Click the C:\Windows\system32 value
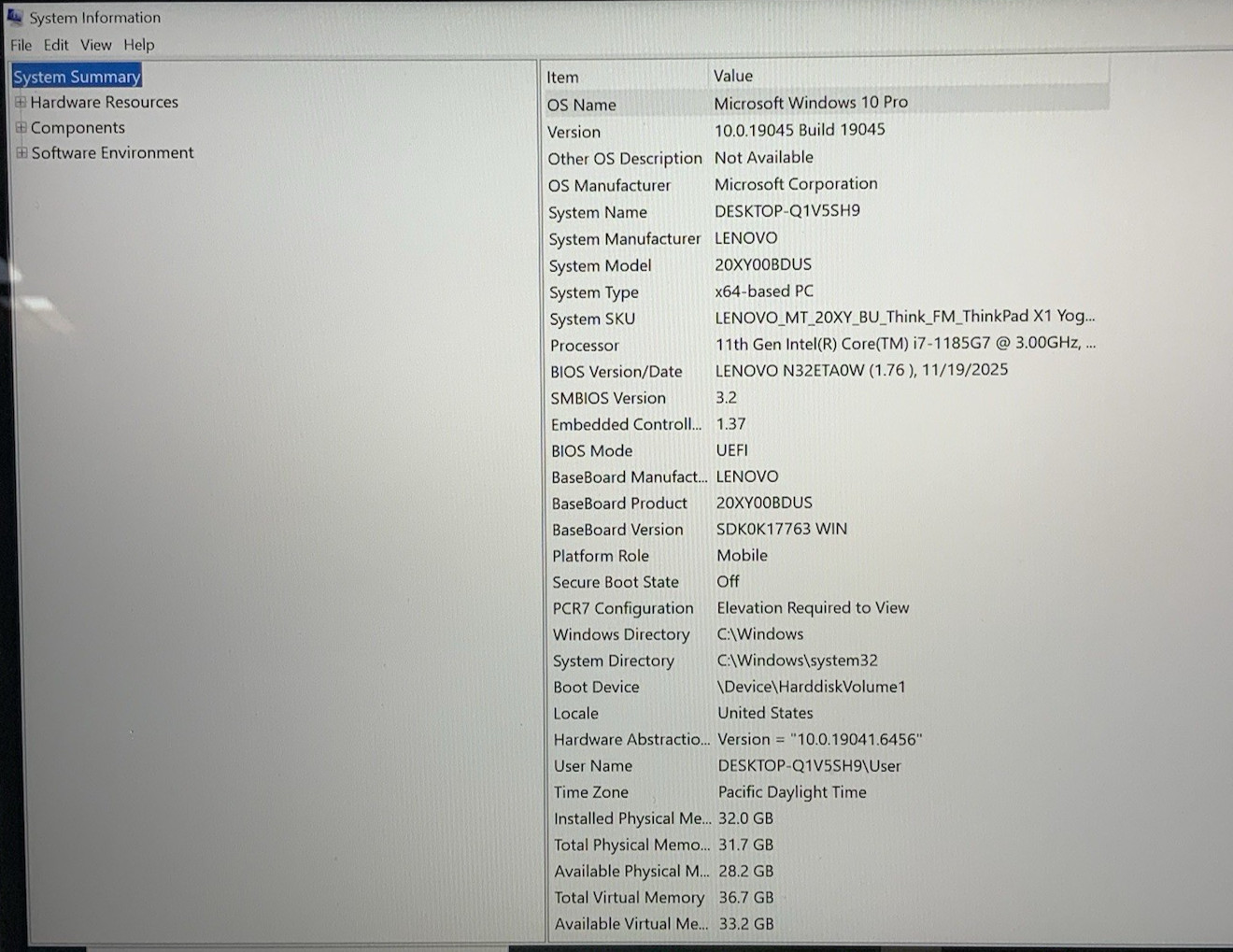 coord(797,661)
